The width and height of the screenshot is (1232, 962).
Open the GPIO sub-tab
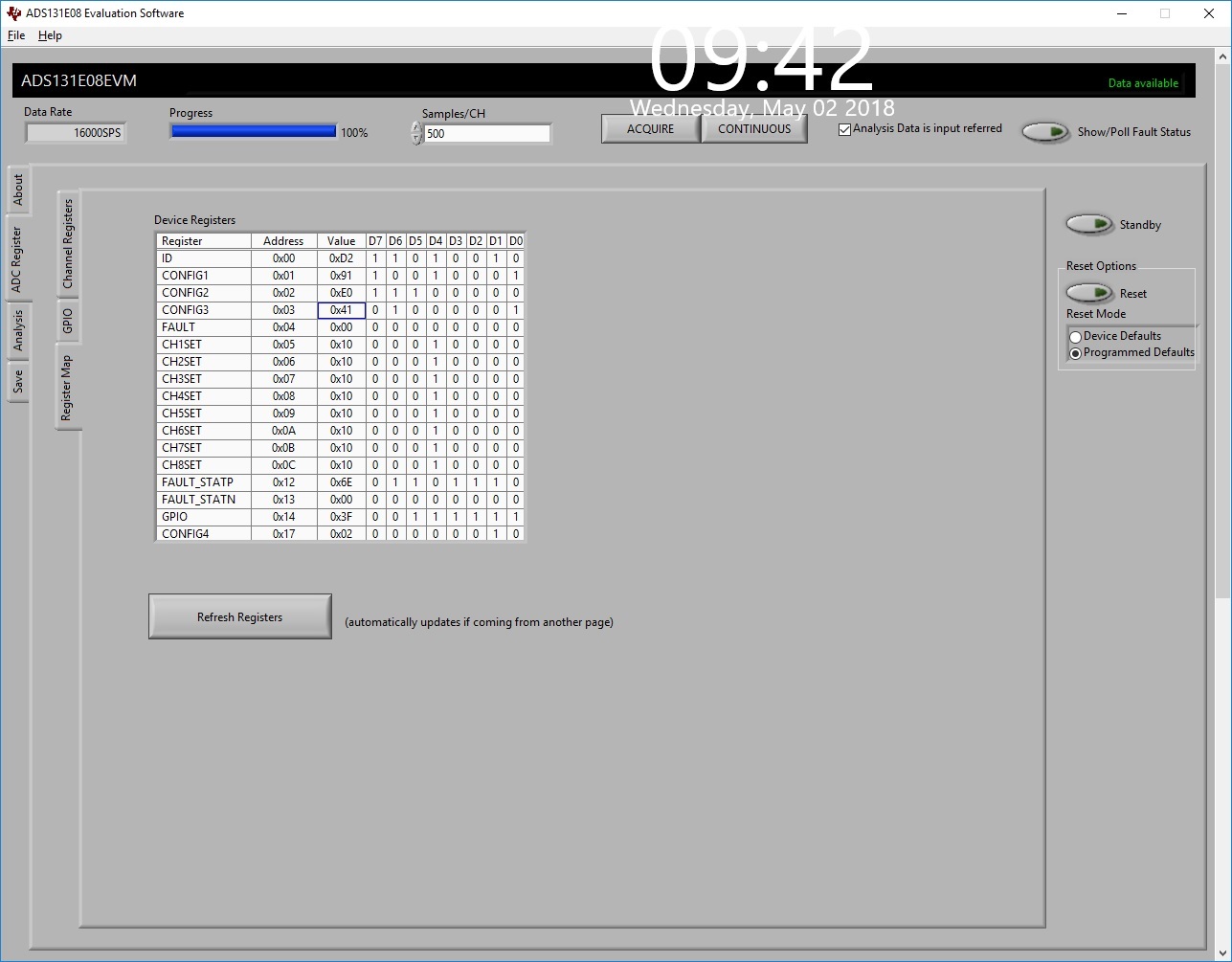(68, 321)
